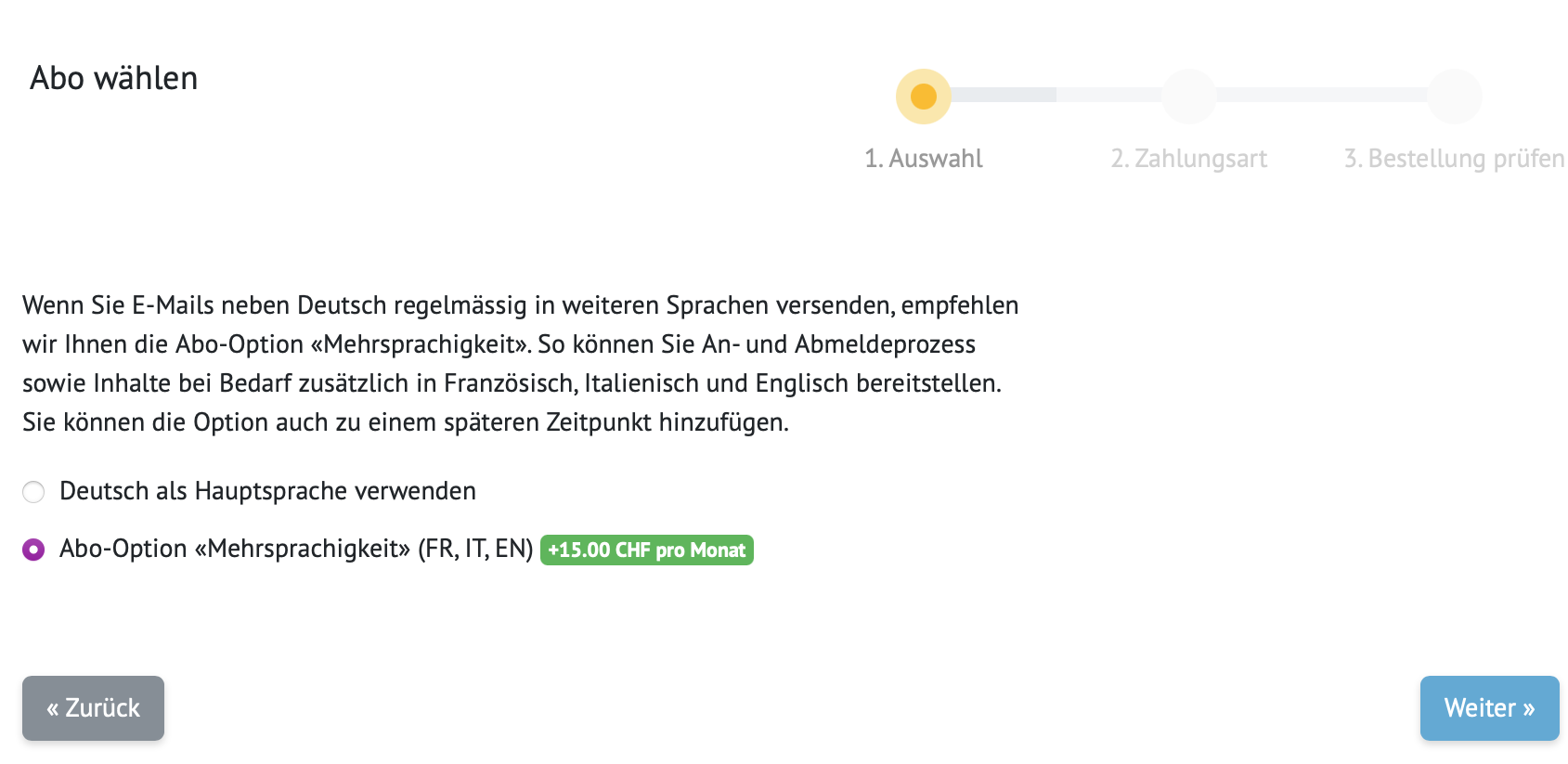The width and height of the screenshot is (1568, 764).
Task: Continue with the "Weiter »" button
Action: [x=1488, y=708]
